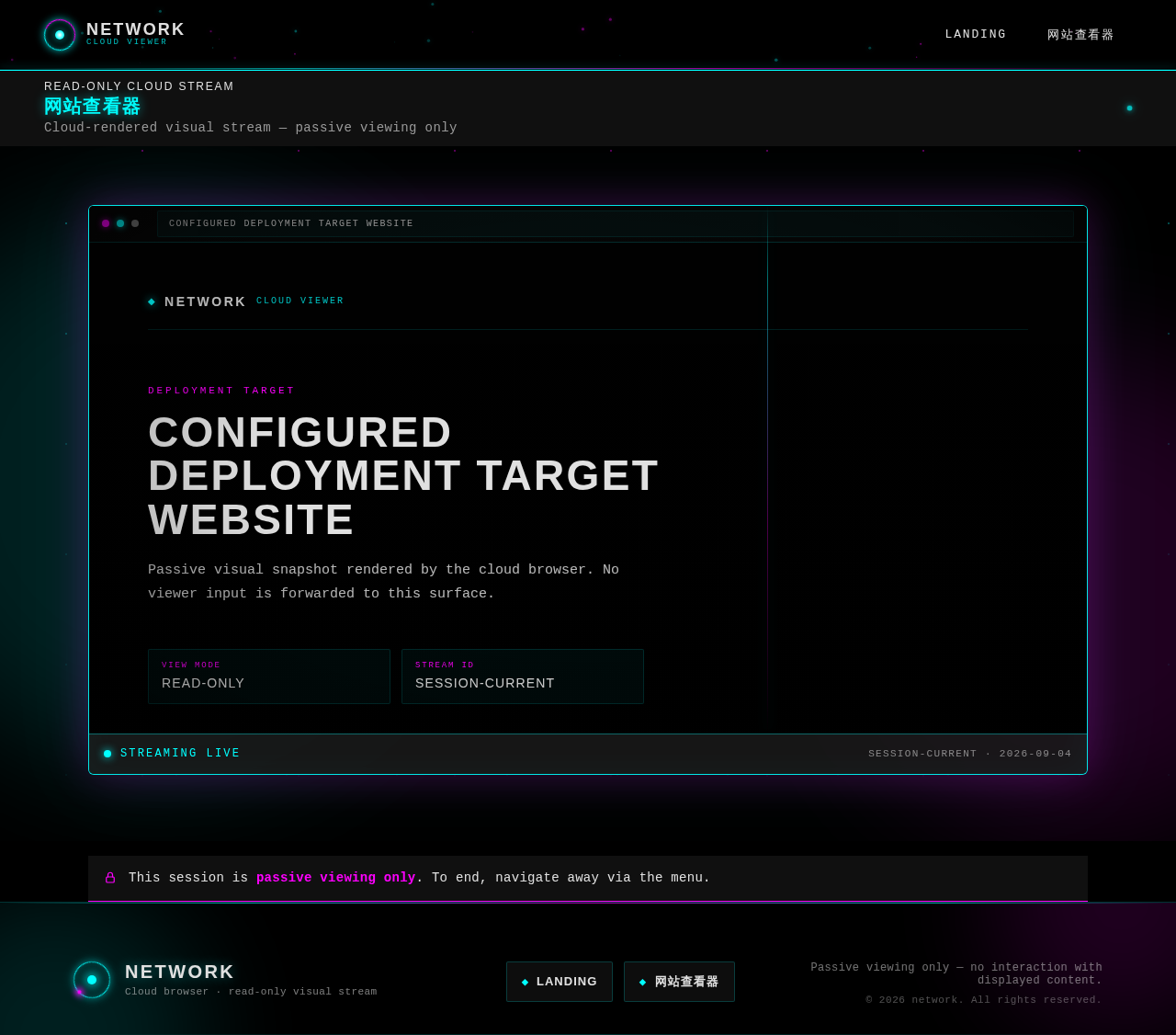Click the magenta window dot in the stream frame
The height and width of the screenshot is (1035, 1176).
[x=106, y=223]
